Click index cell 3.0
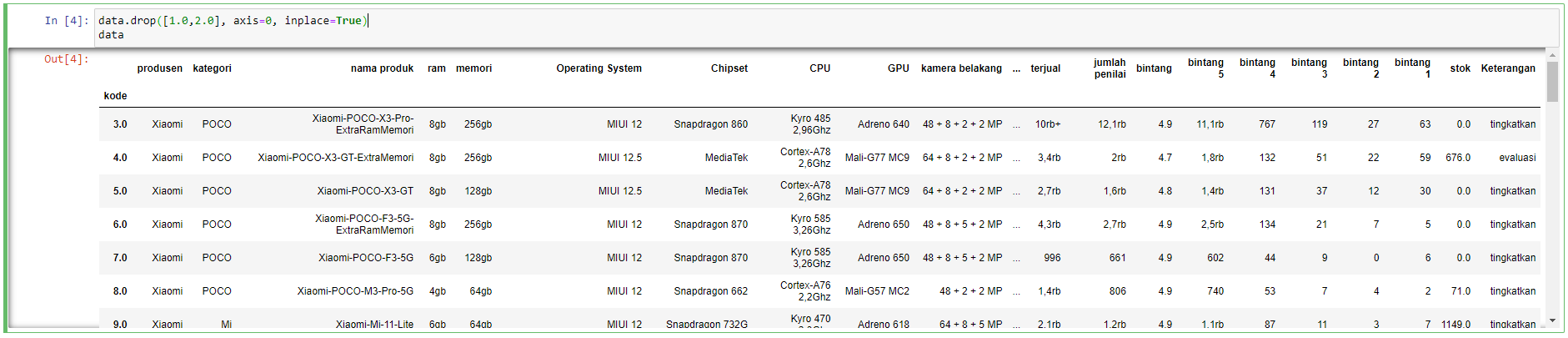1568x338 pixels. tap(120, 124)
